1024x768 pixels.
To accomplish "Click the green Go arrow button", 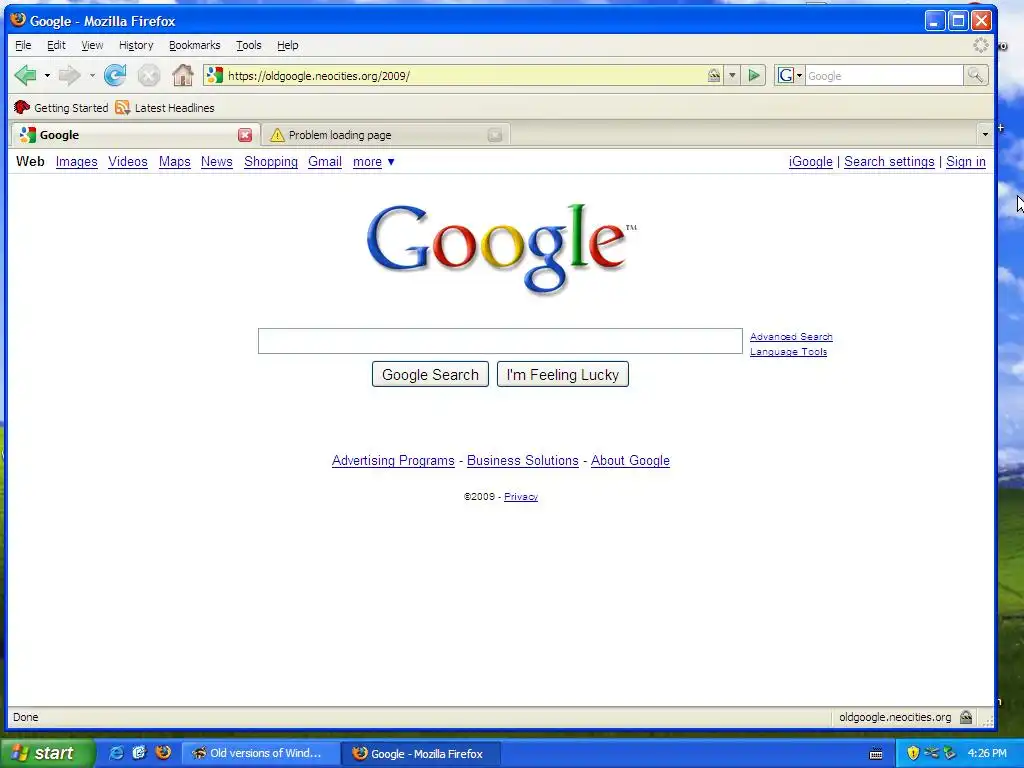I will pyautogui.click(x=754, y=76).
